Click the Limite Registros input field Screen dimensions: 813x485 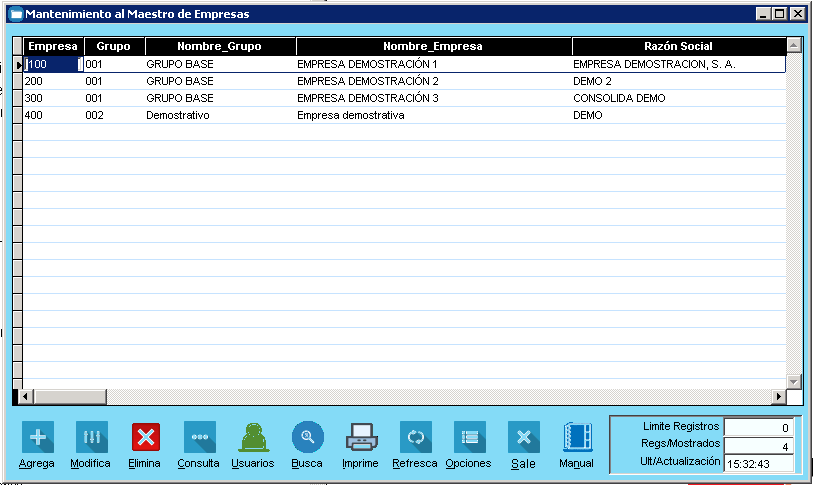(x=759, y=428)
